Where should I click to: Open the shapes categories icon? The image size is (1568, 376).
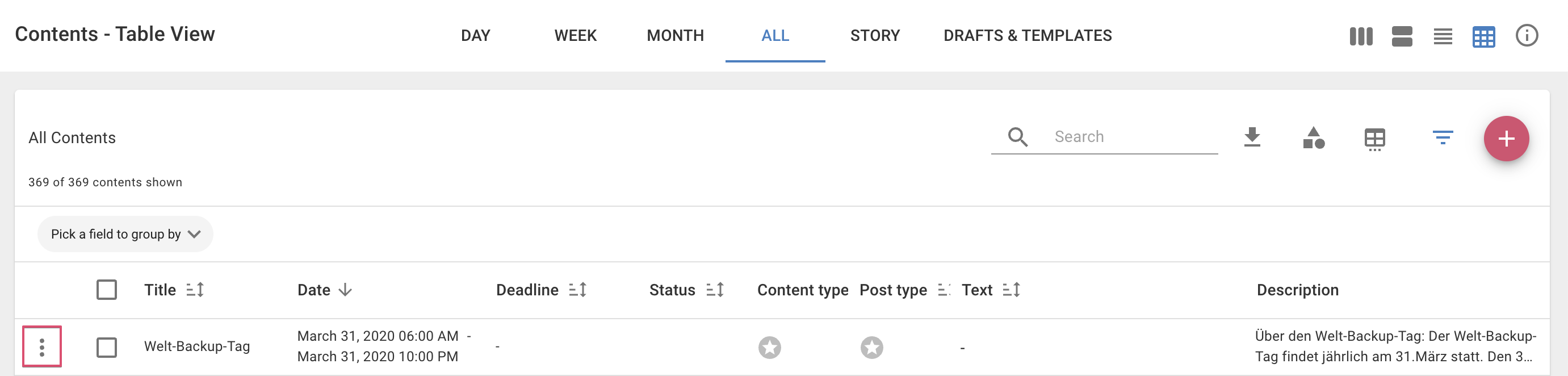pos(1313,137)
